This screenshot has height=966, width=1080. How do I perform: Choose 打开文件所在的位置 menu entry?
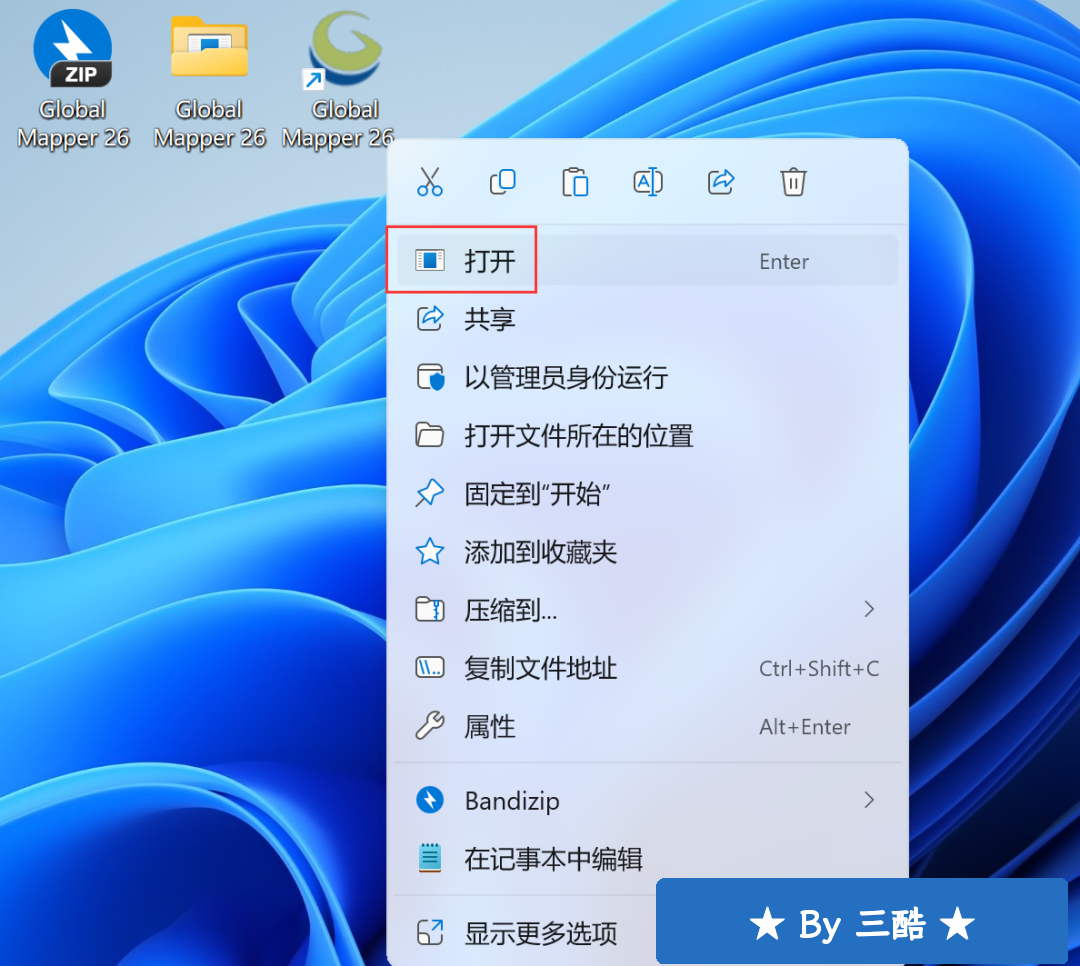[647, 435]
